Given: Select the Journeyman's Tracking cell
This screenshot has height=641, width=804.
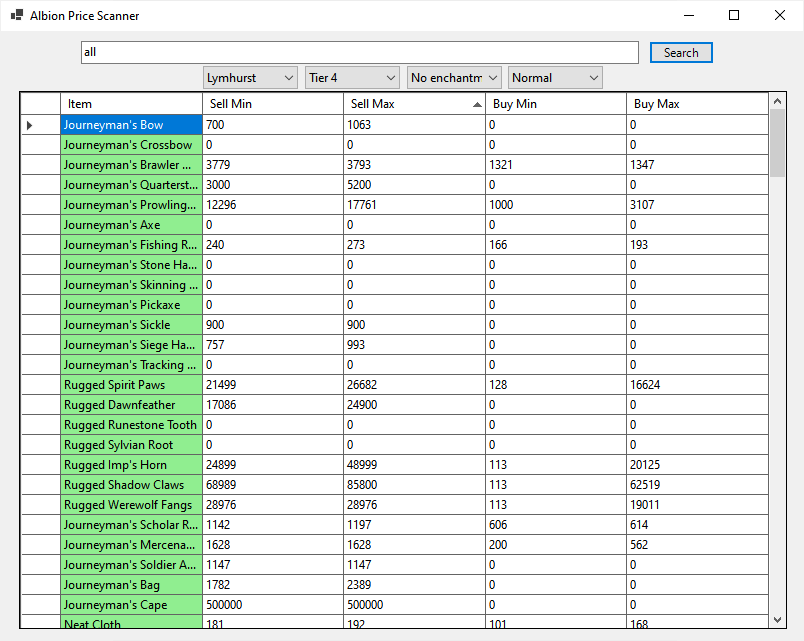Looking at the screenshot, I should coord(132,365).
